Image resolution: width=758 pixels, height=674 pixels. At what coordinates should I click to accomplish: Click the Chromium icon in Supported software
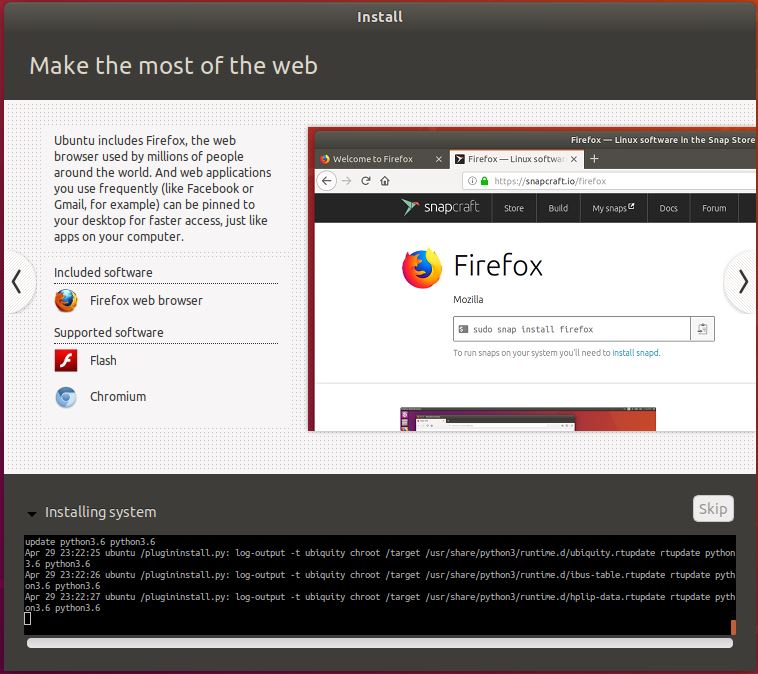pyautogui.click(x=66, y=397)
